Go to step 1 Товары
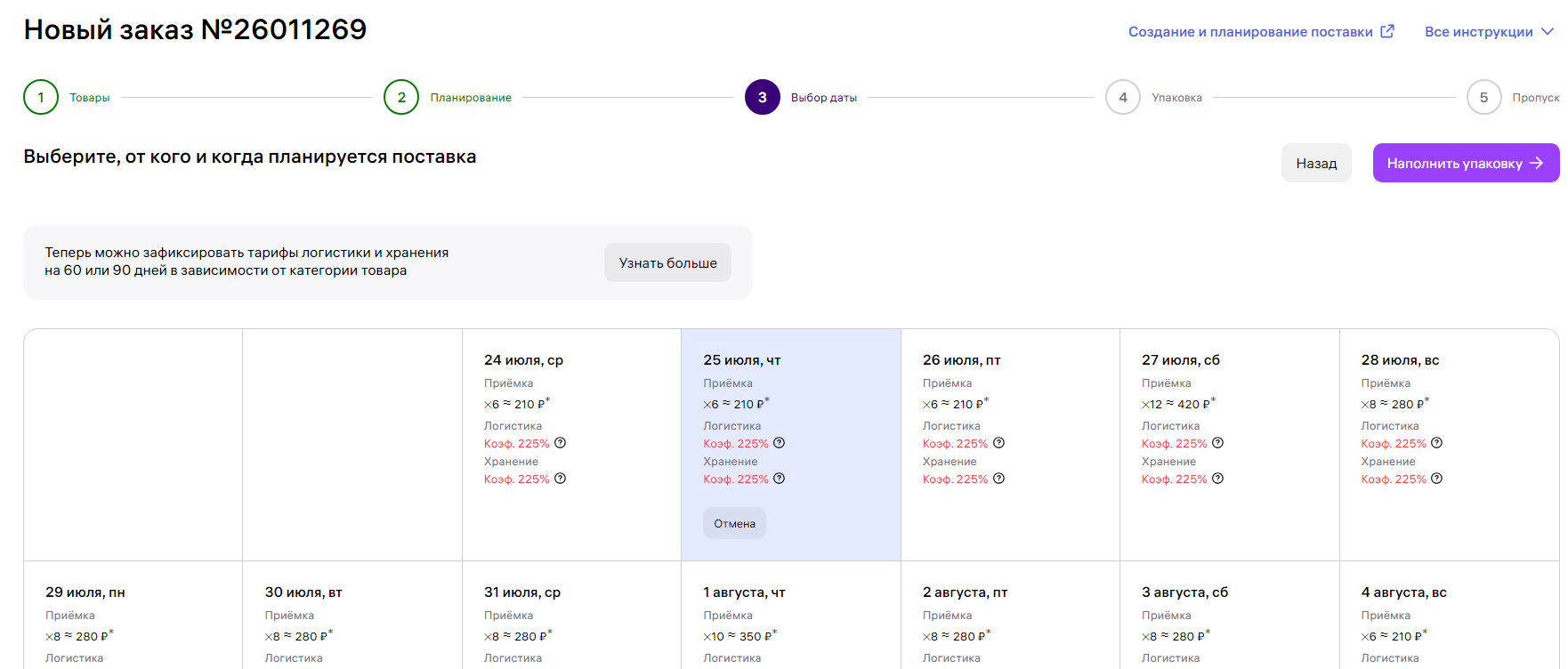The height and width of the screenshot is (669, 1568). coord(41,98)
